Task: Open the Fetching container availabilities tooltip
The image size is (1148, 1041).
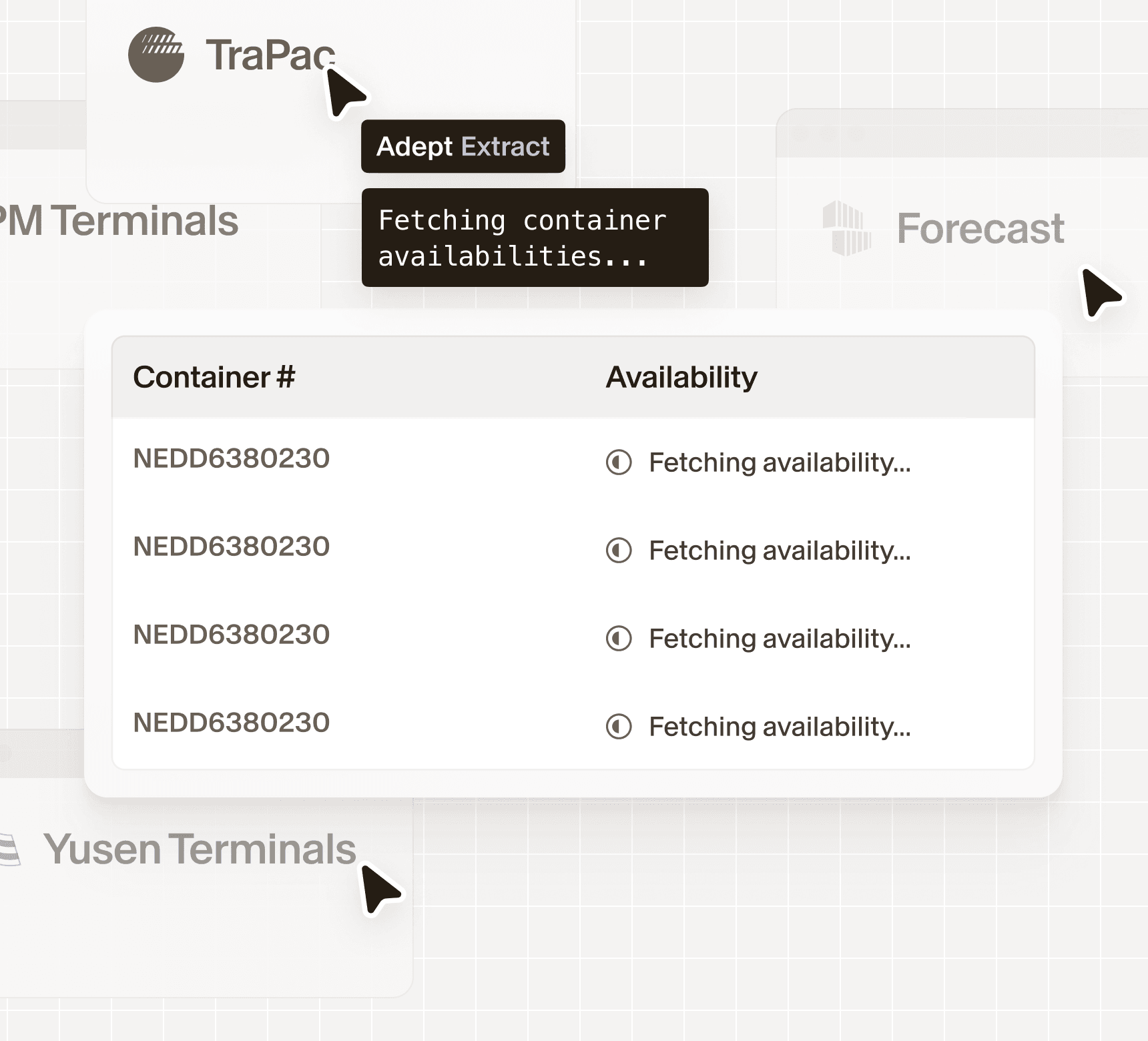Action: tap(533, 238)
